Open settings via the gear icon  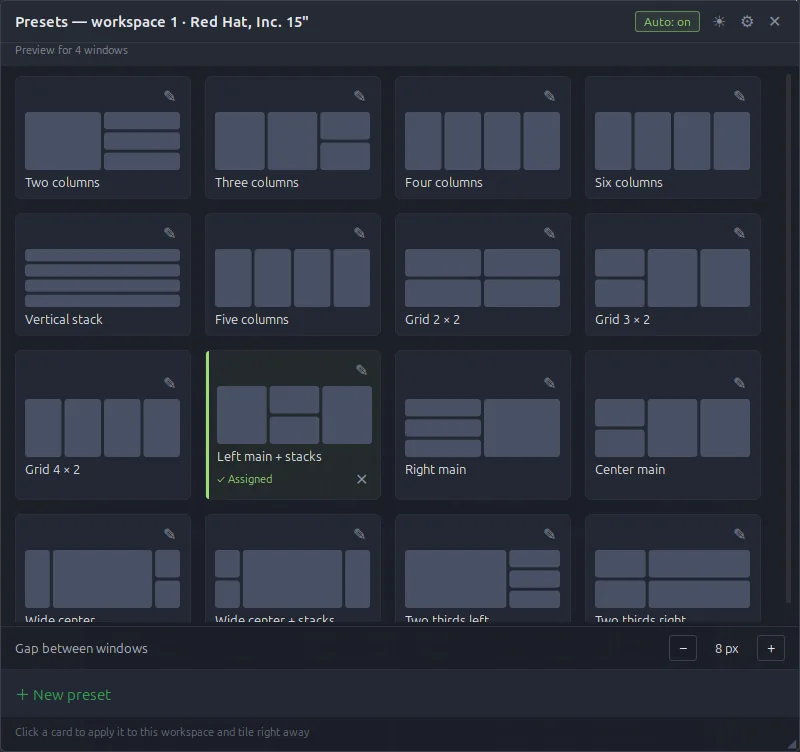(747, 22)
